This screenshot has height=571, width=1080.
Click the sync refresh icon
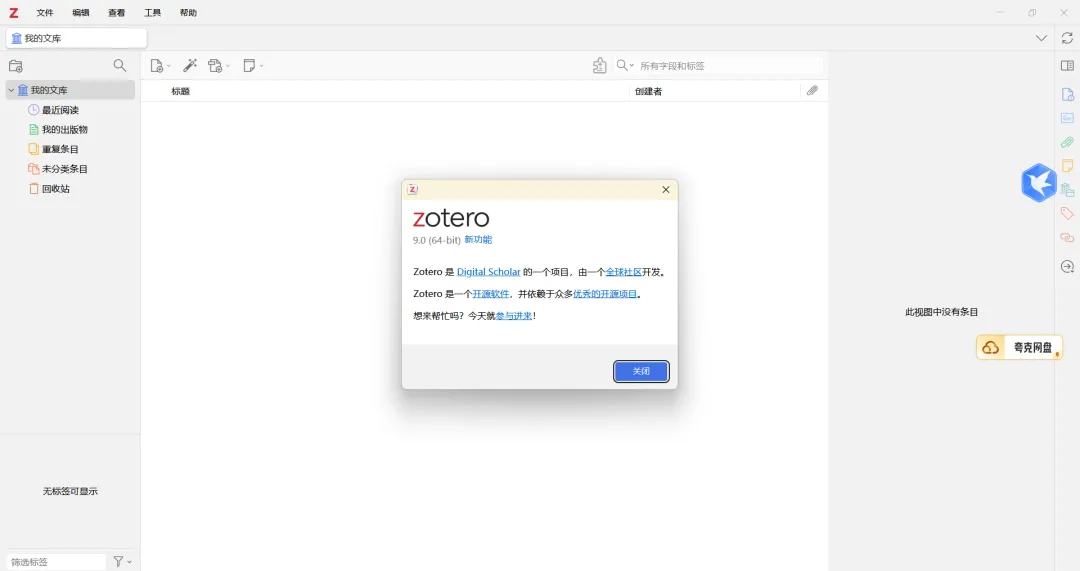1067,38
